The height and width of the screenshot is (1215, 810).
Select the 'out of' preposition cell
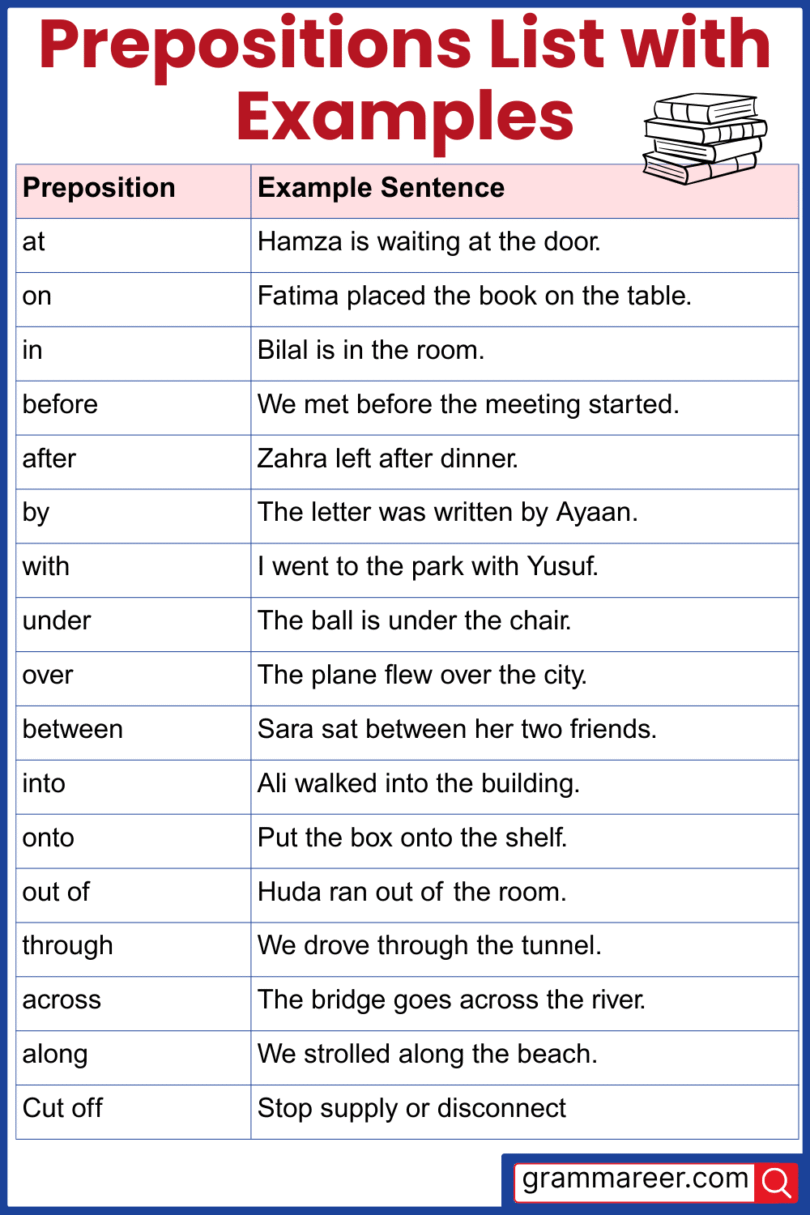pos(56,891)
